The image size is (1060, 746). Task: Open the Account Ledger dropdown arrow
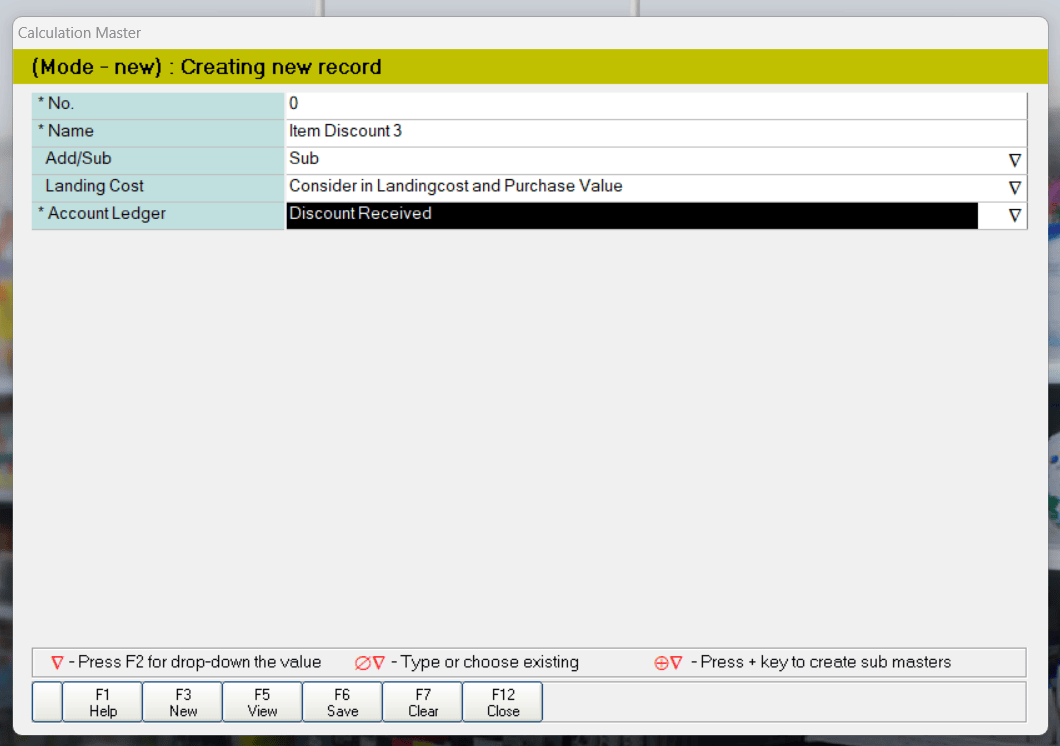1014,216
